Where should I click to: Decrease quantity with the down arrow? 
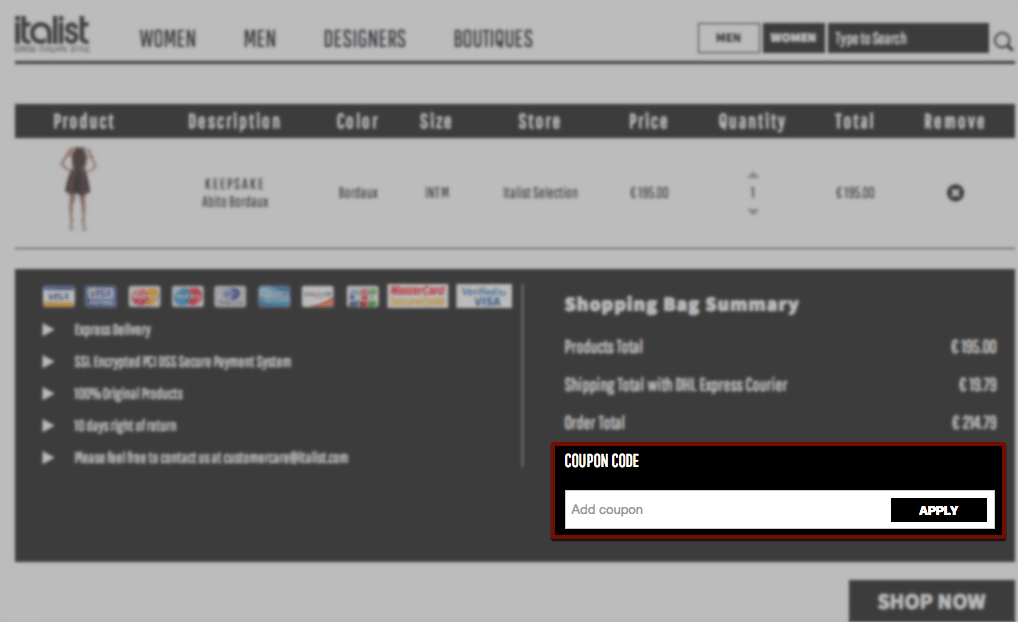coord(753,212)
